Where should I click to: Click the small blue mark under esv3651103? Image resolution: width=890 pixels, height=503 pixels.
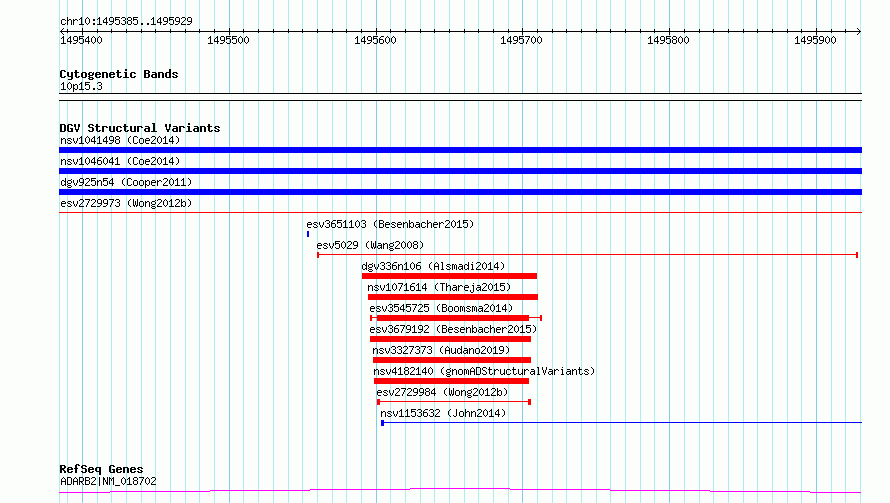(x=308, y=234)
